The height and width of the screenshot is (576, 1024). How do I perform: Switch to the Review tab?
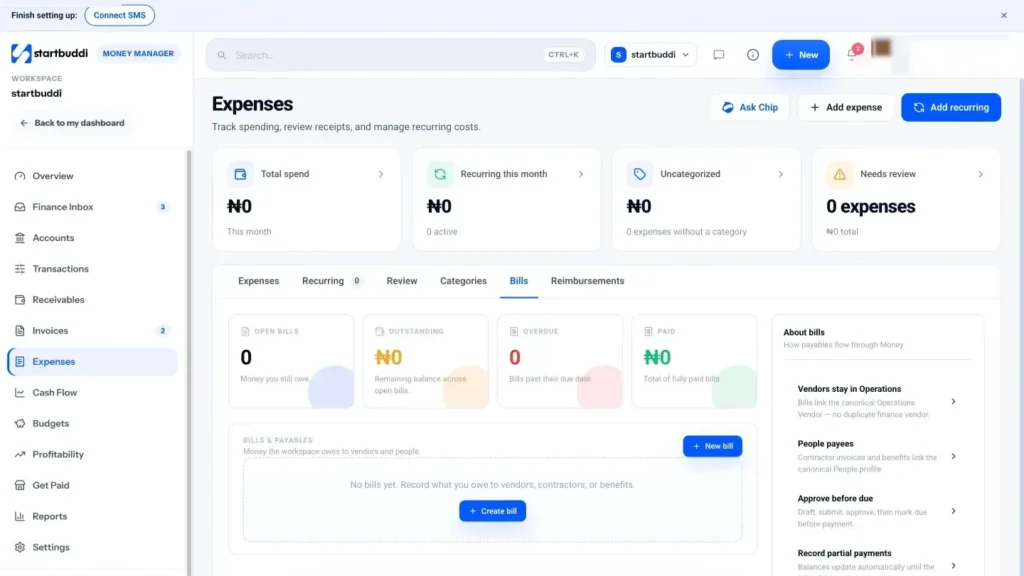tap(402, 281)
